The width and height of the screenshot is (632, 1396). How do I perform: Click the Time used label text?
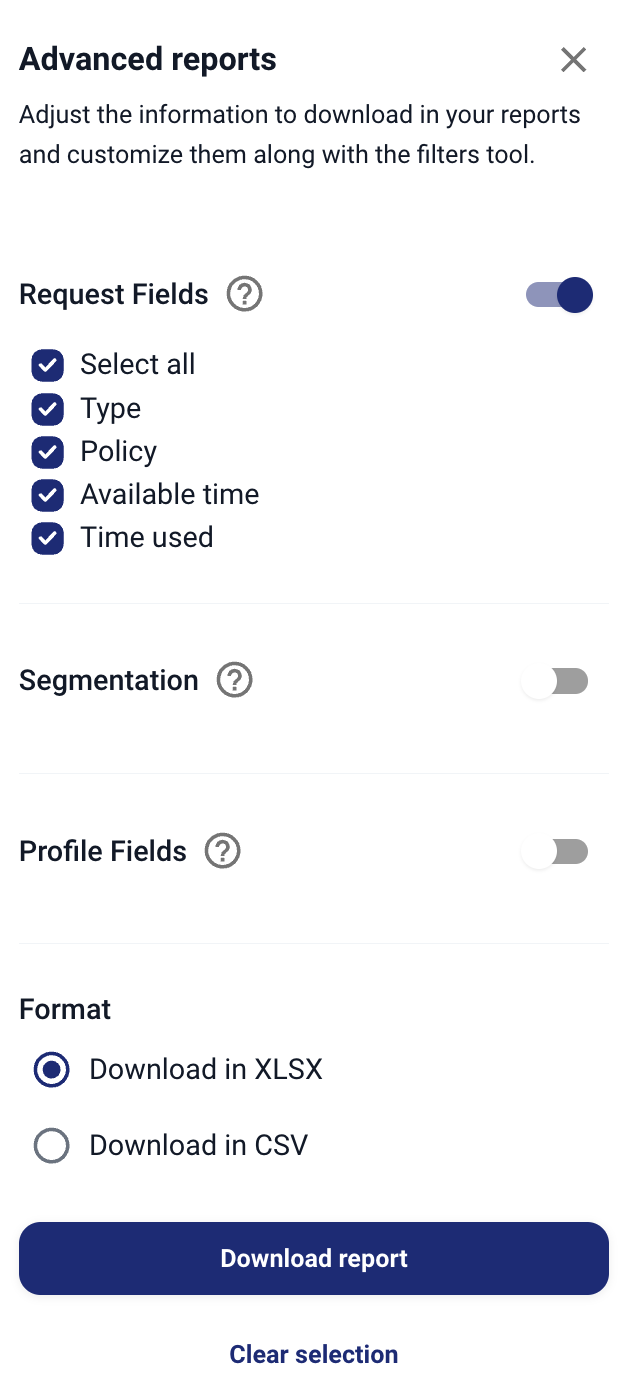[147, 538]
